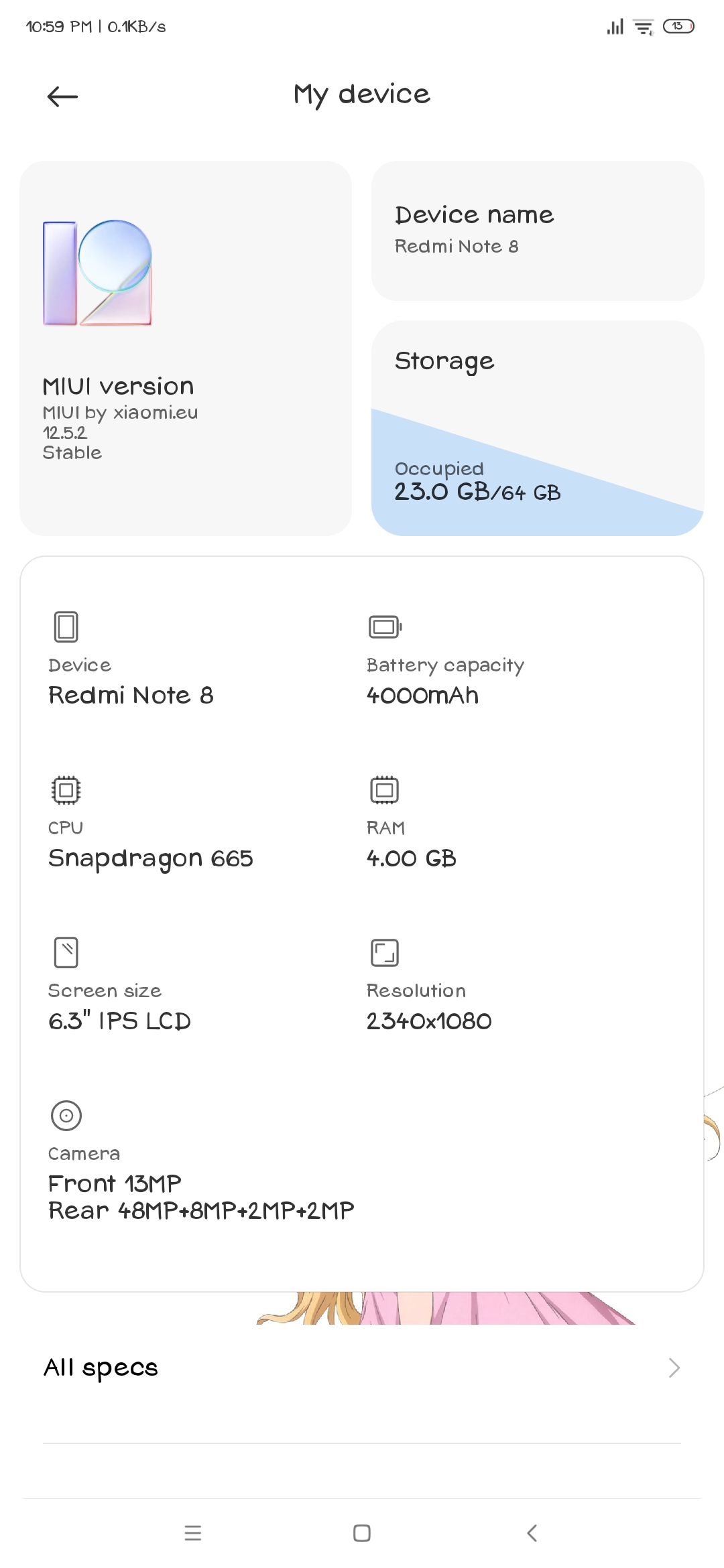Tap the Resolution icon
This screenshot has width=724, height=1568.
385,952
